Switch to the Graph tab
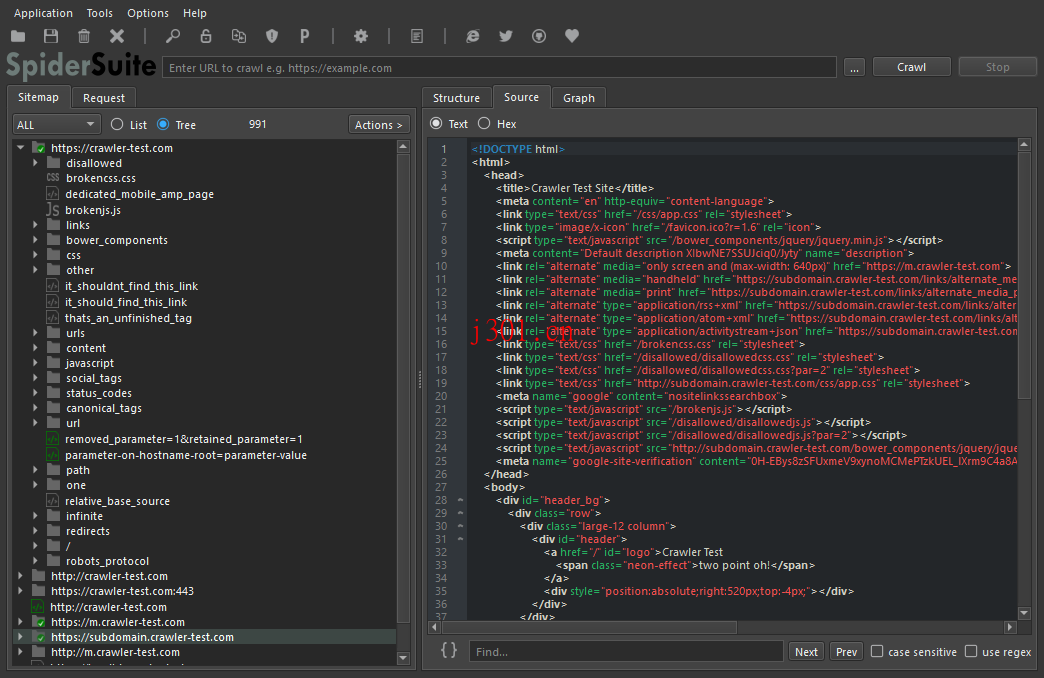This screenshot has height=678, width=1044. click(x=578, y=98)
